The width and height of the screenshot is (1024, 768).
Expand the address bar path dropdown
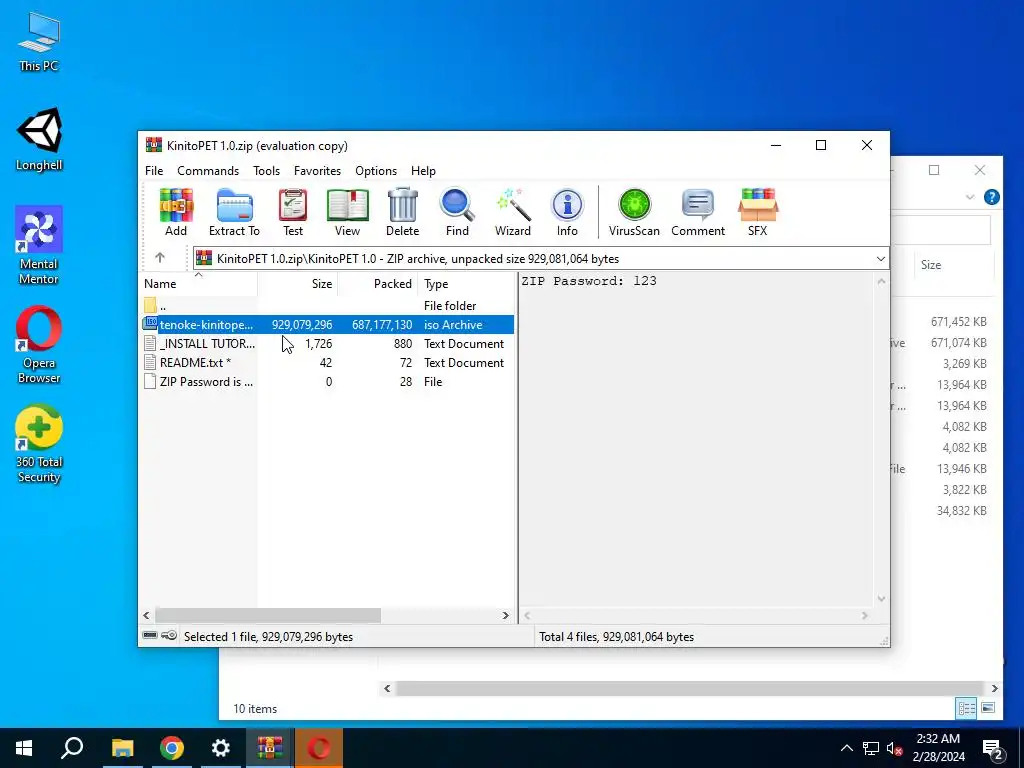coord(880,259)
